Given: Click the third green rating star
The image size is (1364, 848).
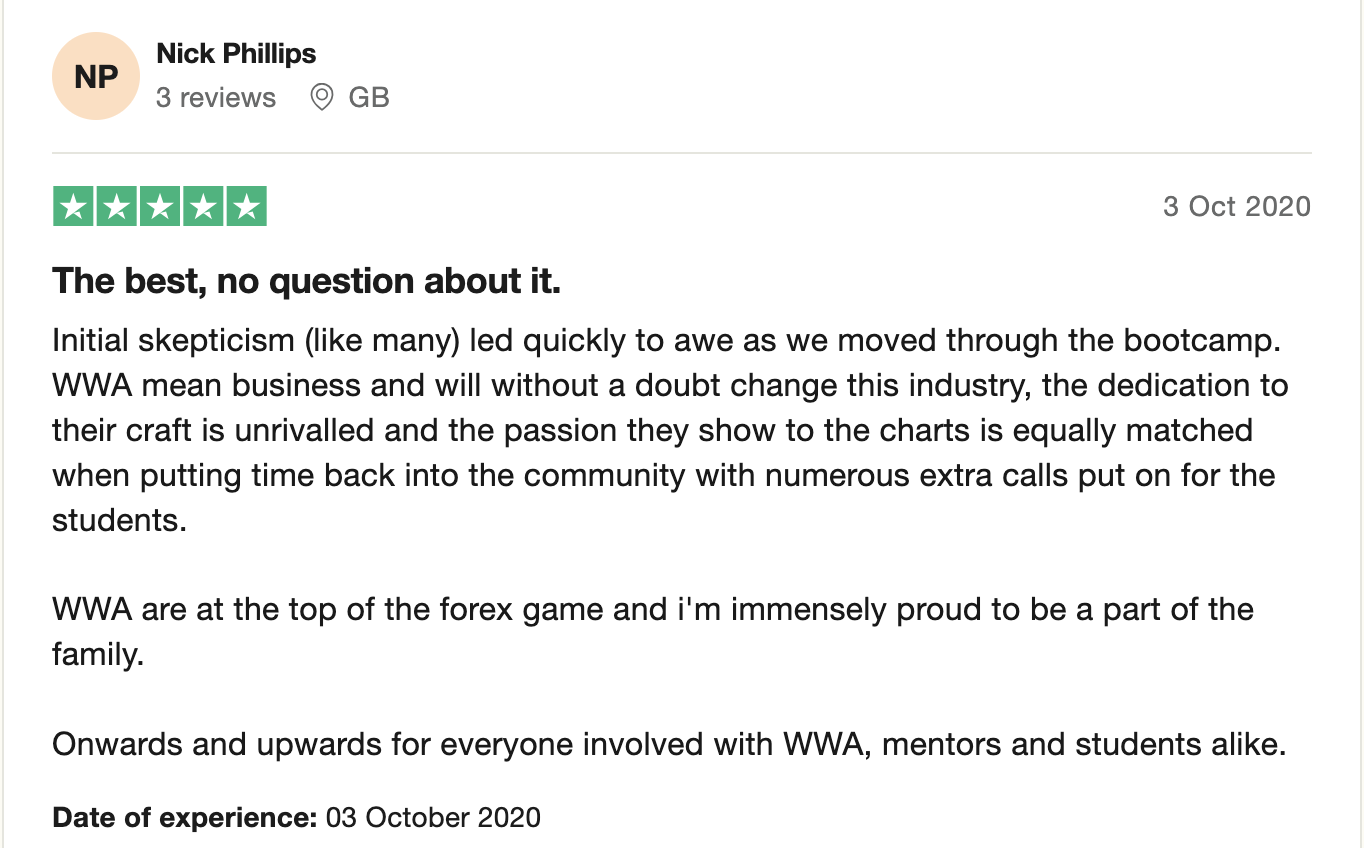Looking at the screenshot, I should 159,207.
